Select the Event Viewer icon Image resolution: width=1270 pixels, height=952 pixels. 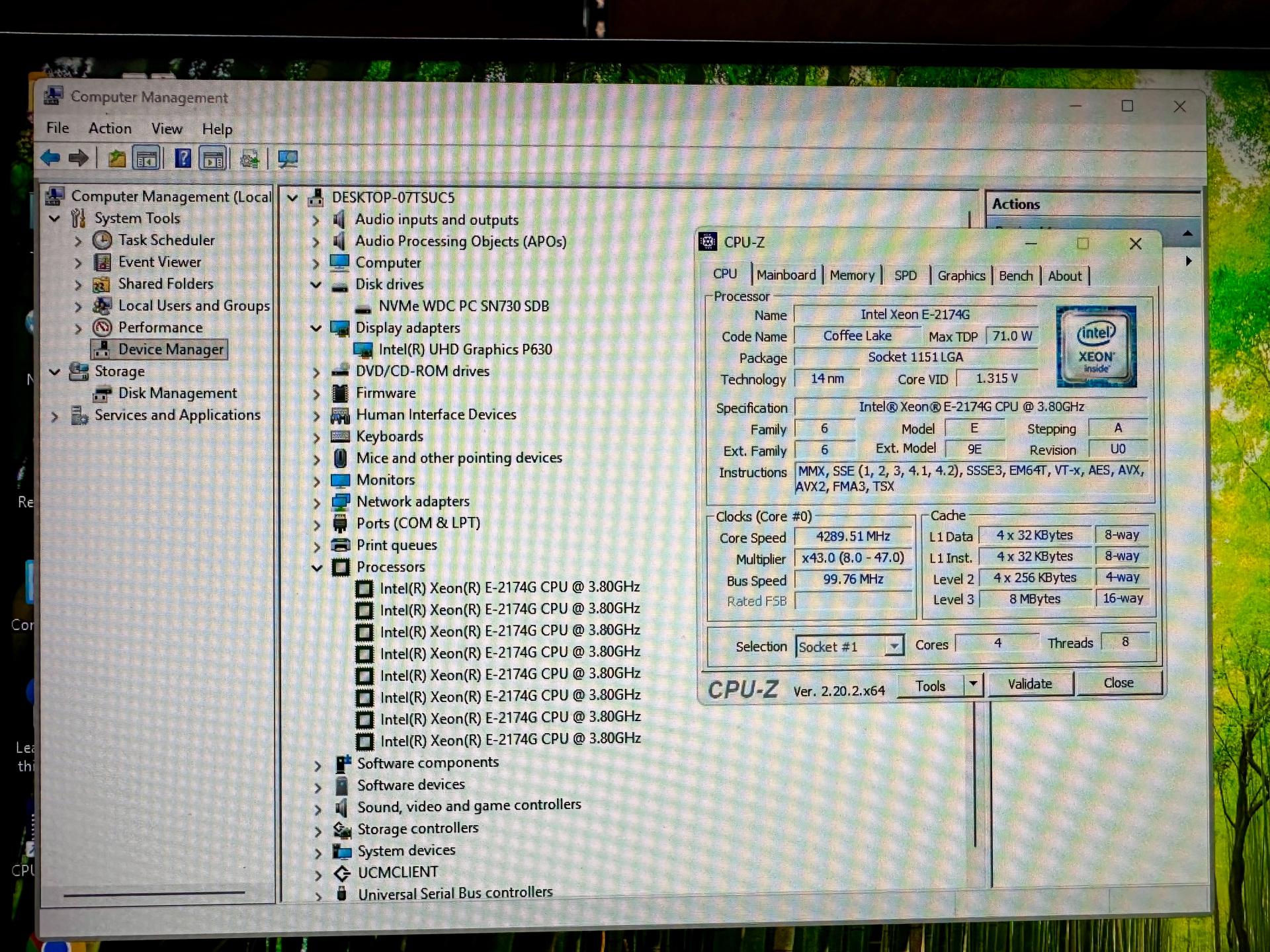[x=102, y=262]
